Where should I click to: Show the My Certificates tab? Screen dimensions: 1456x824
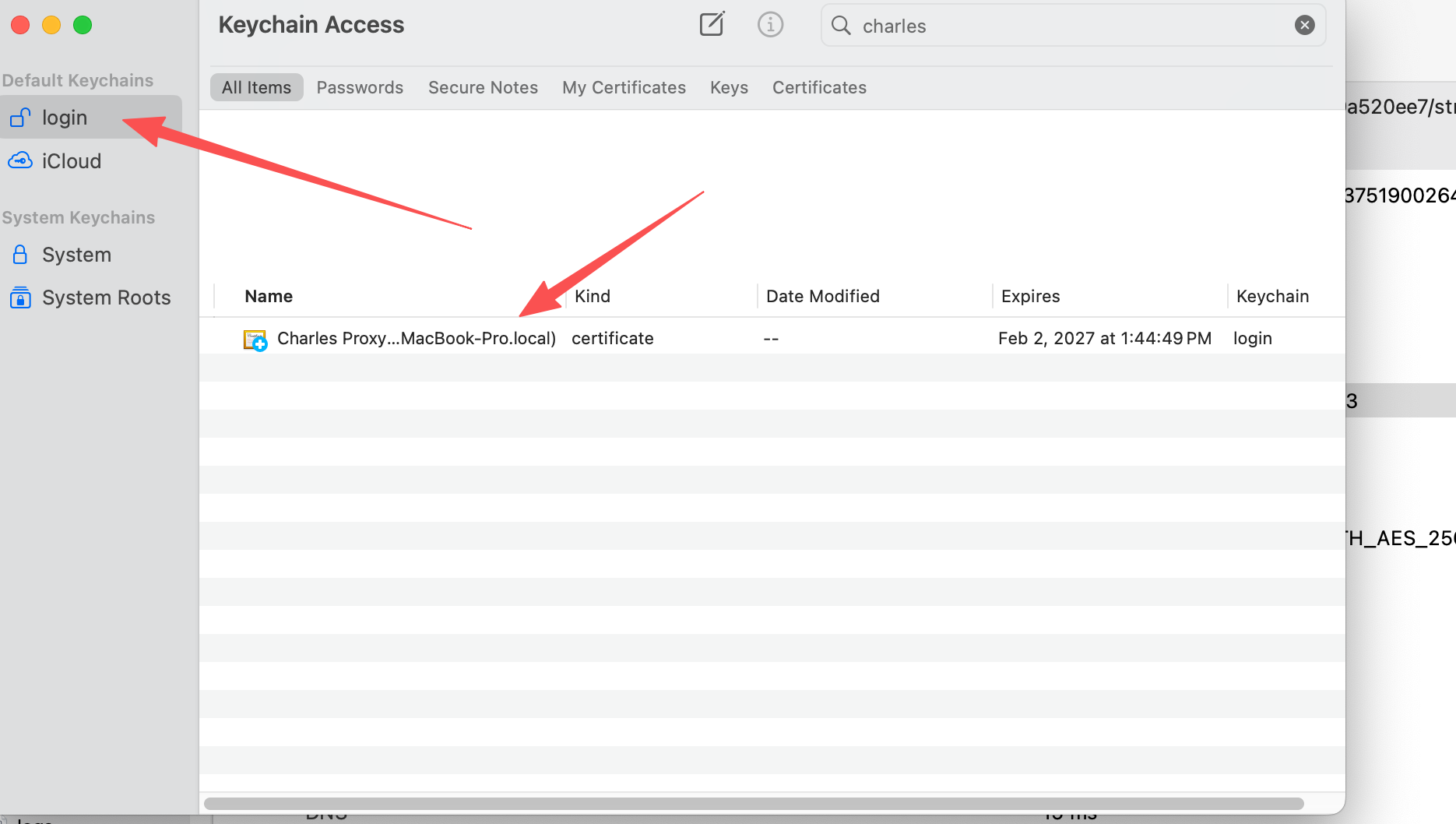pos(624,87)
